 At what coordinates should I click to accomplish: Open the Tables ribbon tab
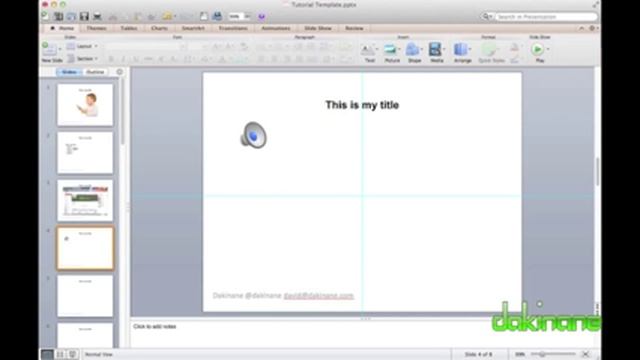coord(129,28)
